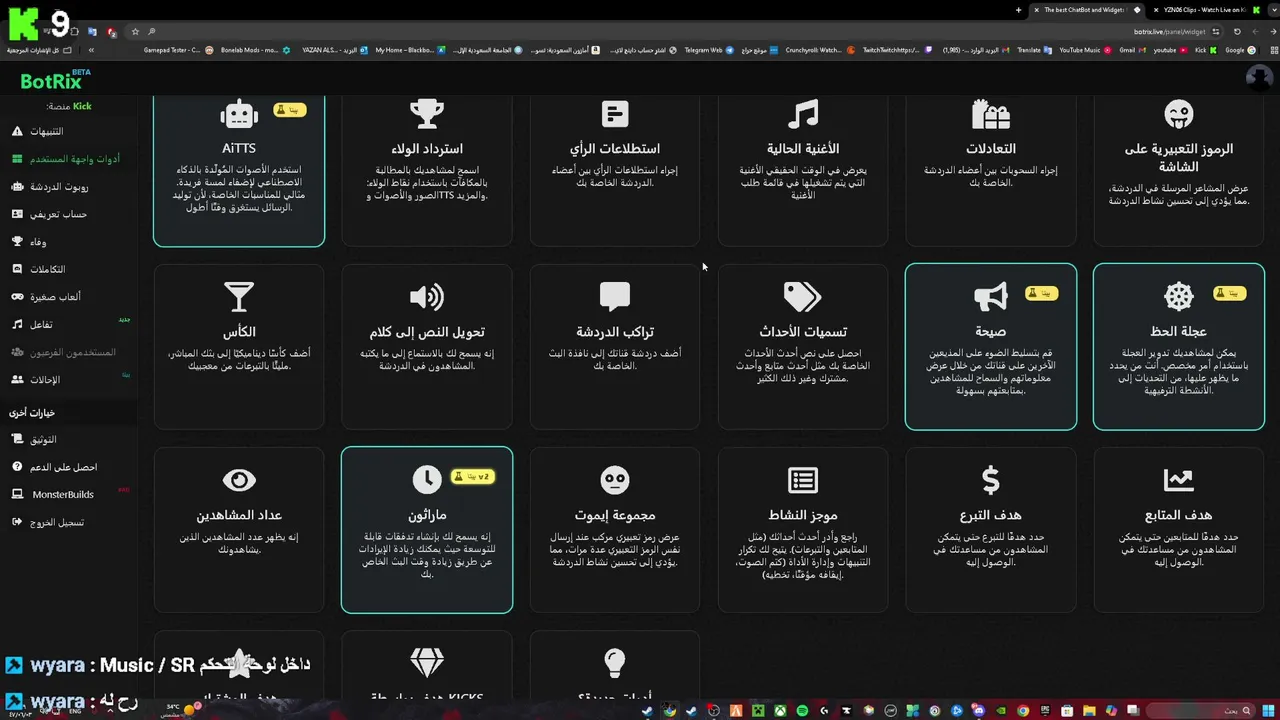Open the تراكب الدردشة chat bubble icon
This screenshot has width=1280, height=720.
tap(615, 297)
